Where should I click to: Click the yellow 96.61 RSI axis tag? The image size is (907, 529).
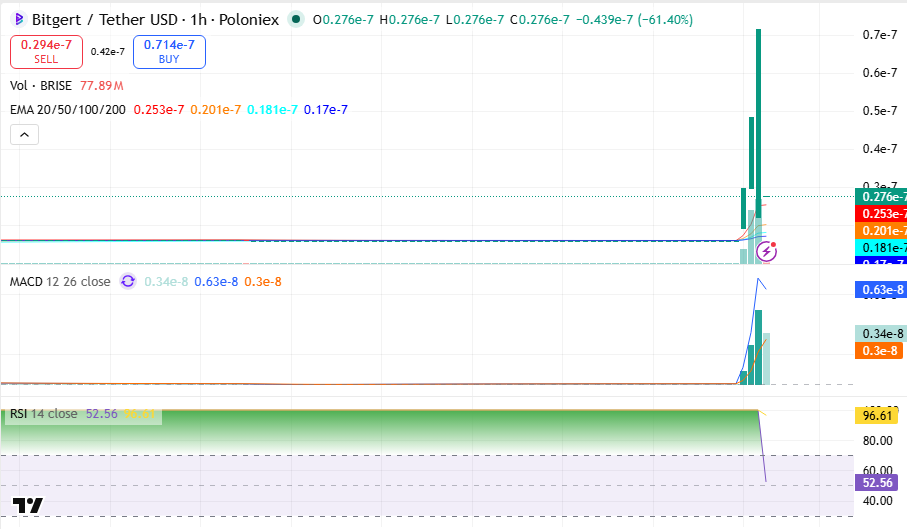877,416
